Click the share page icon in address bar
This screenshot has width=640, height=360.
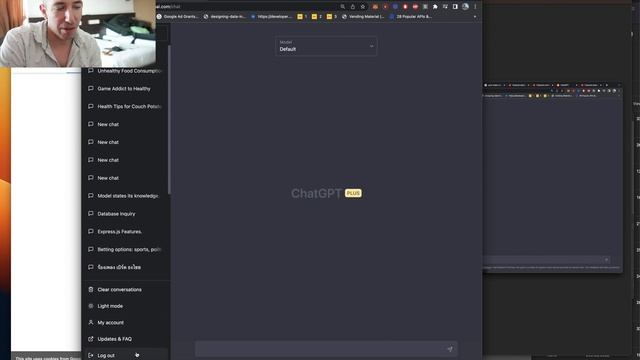click(353, 7)
